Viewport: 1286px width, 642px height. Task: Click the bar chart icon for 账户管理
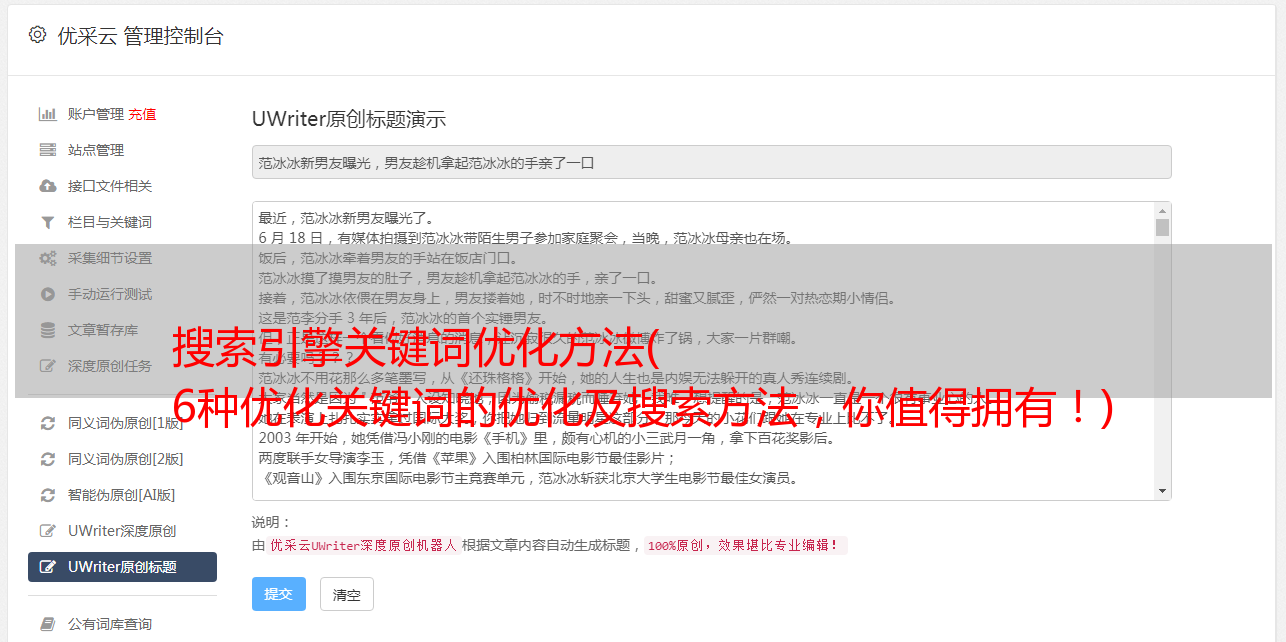click(47, 114)
